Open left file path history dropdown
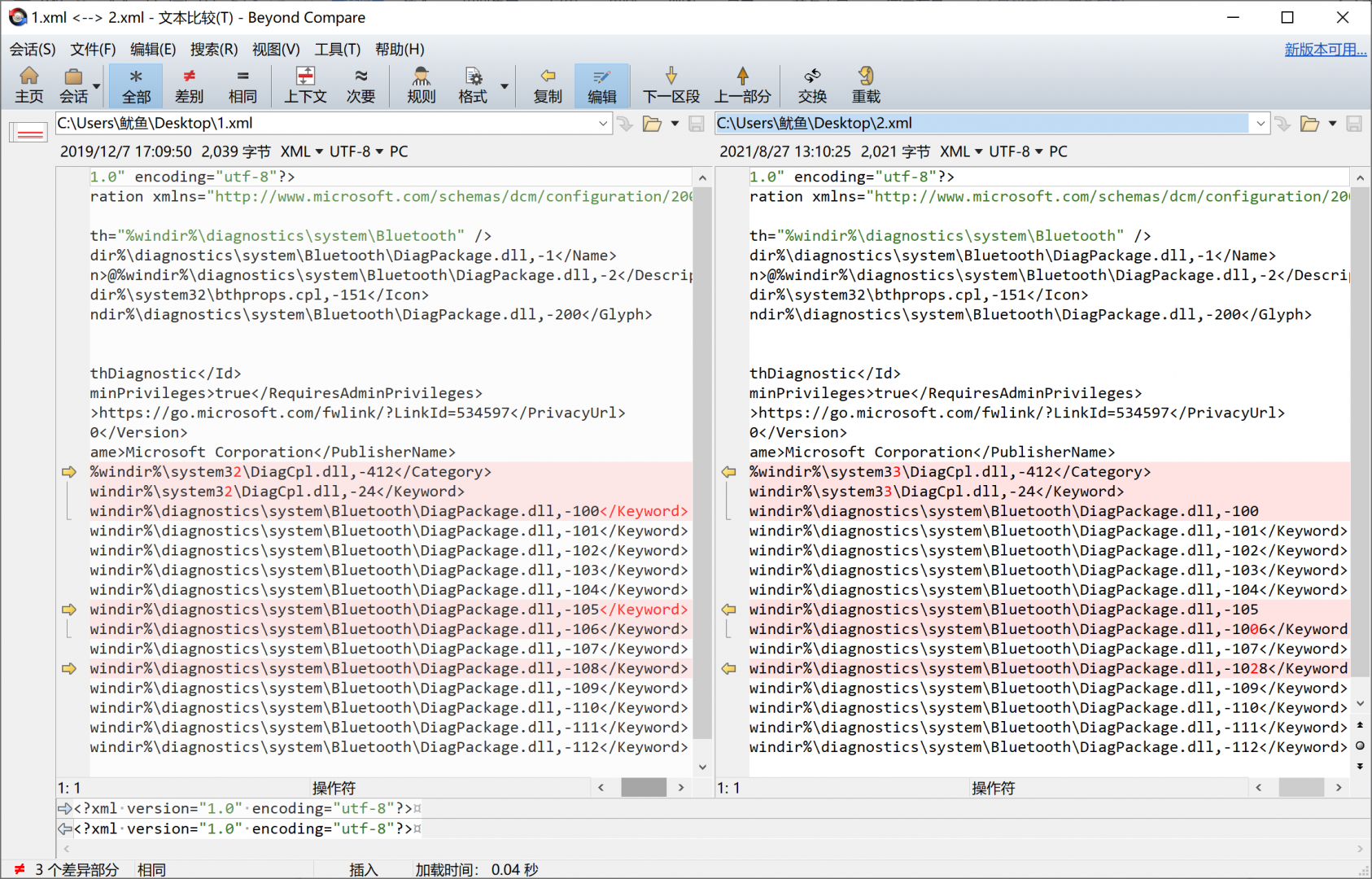 603,124
